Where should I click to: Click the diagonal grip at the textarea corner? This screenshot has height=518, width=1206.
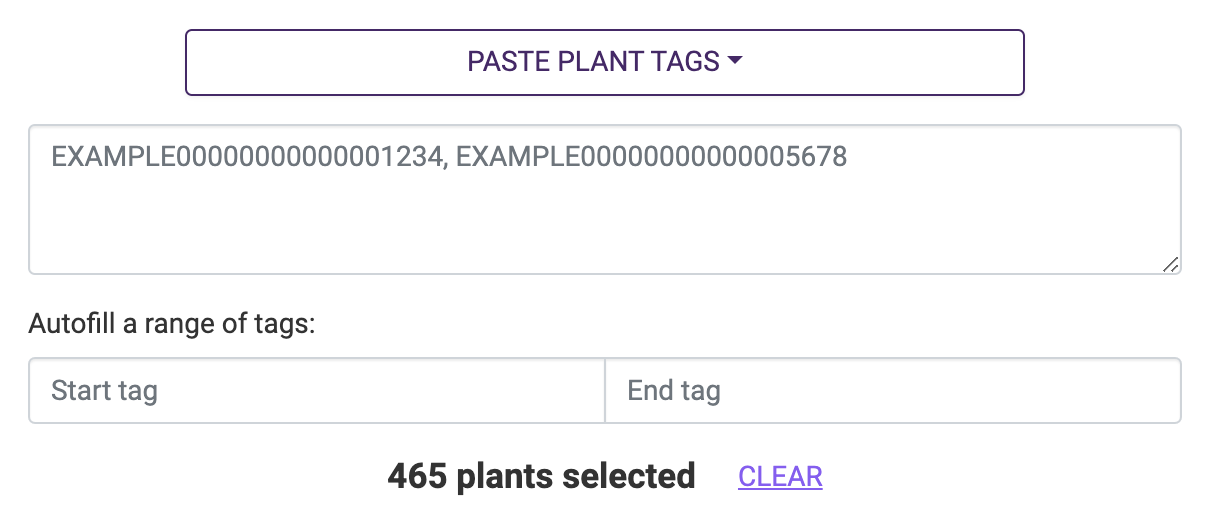(1170, 264)
